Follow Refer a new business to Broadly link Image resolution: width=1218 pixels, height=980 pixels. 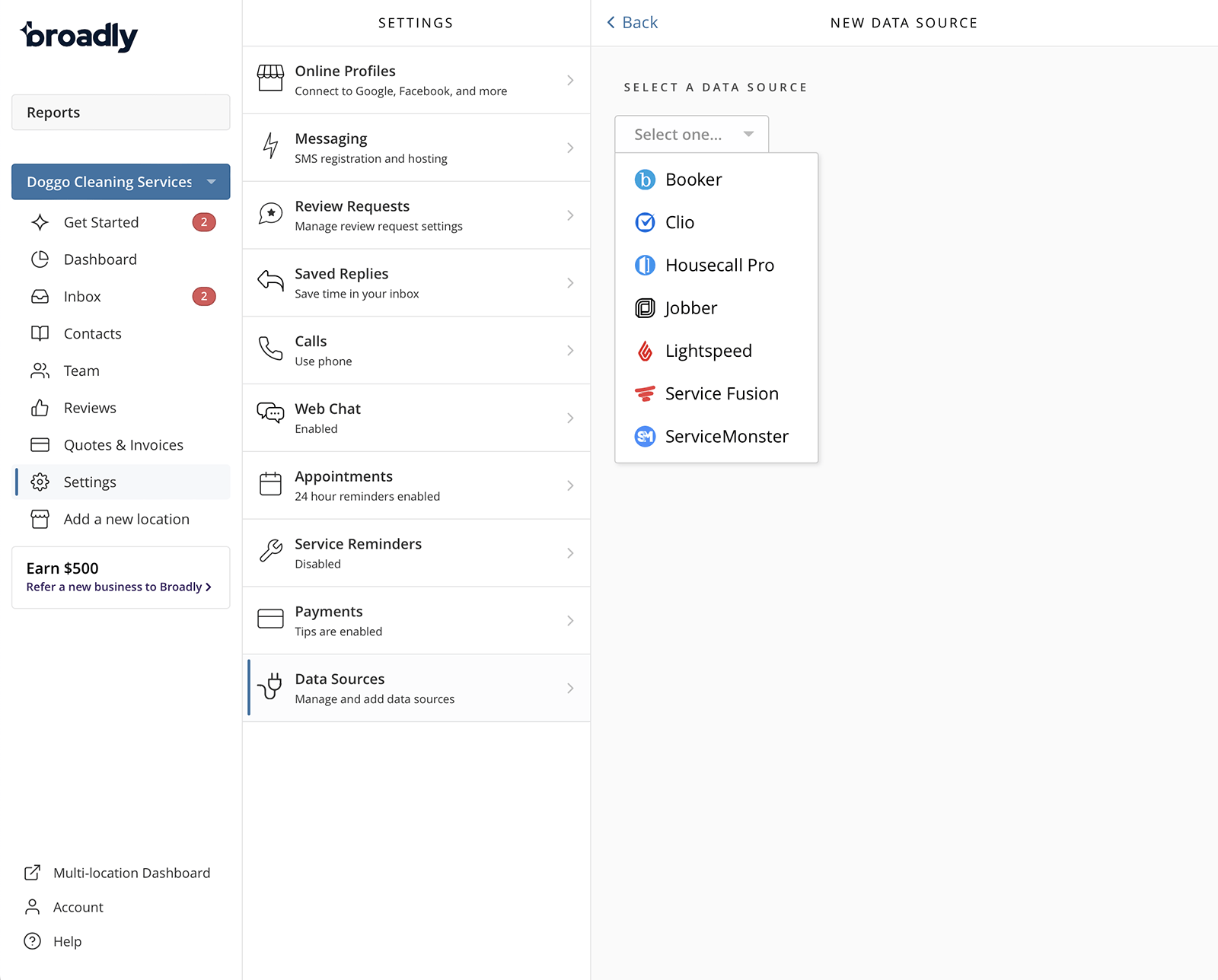[119, 587]
